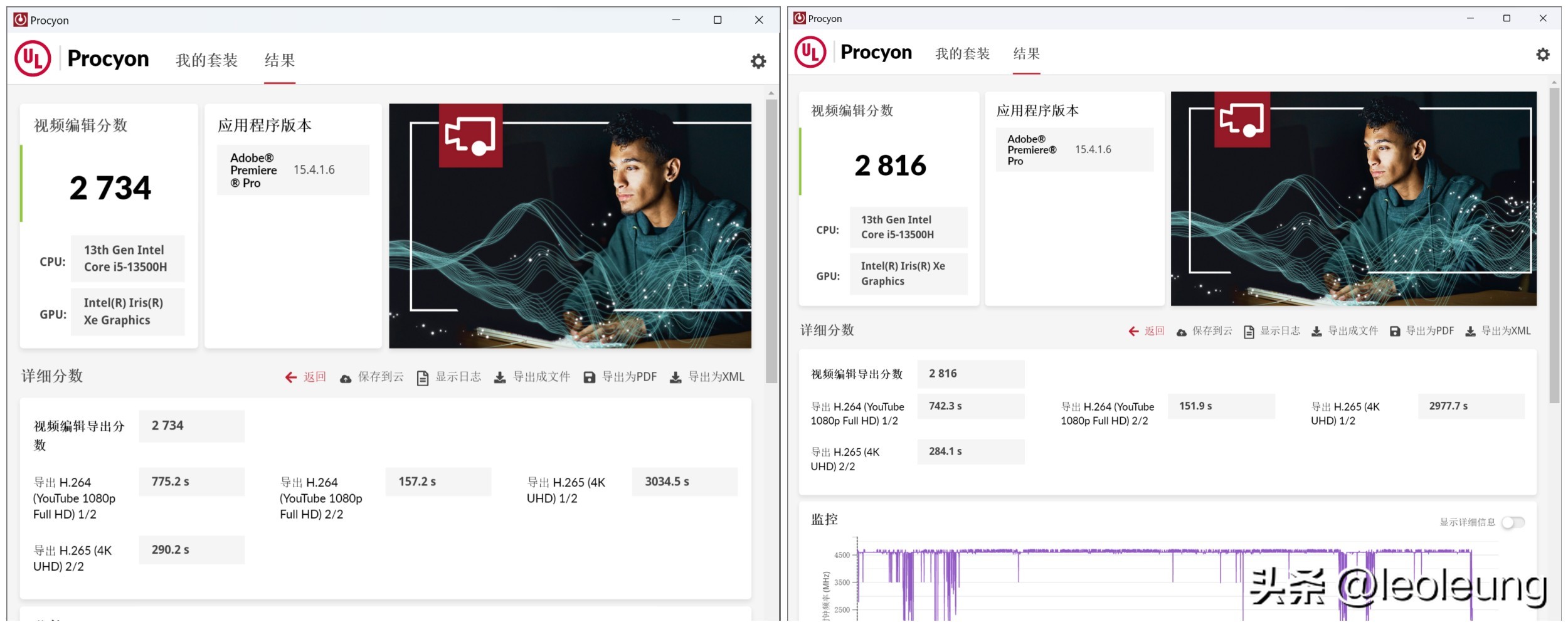Click 导出成文件 export icon in left window
The height and width of the screenshot is (627, 1568).
coord(499,377)
